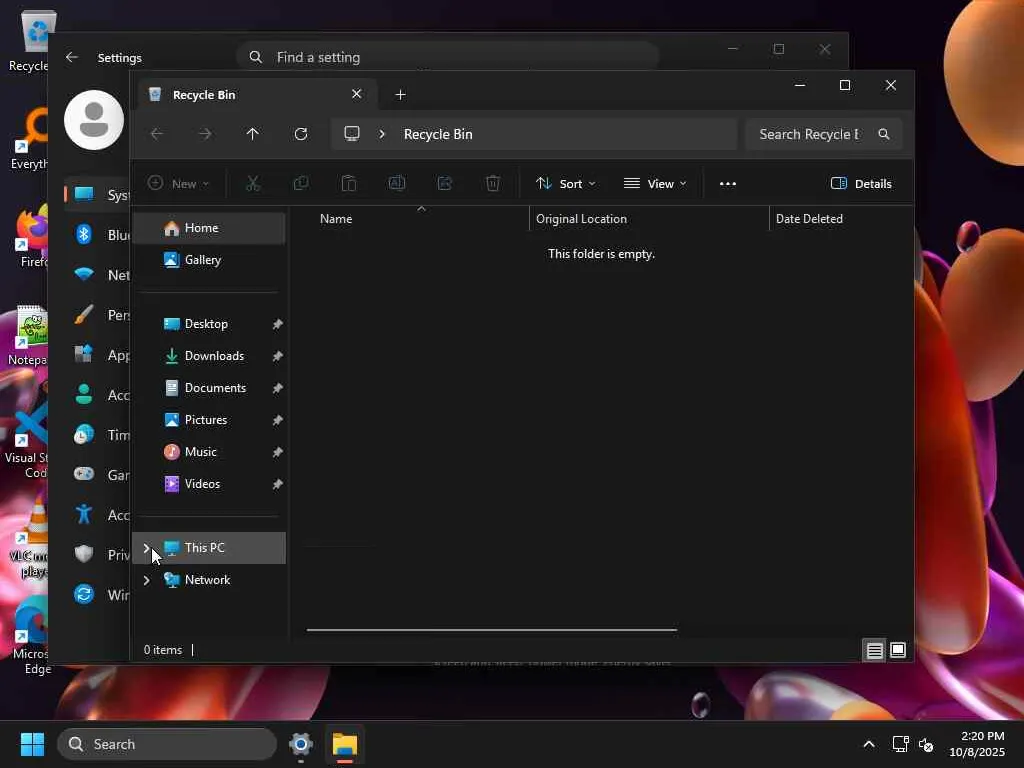Close the Recycle Bin tab
This screenshot has height=768, width=1024.
point(357,94)
